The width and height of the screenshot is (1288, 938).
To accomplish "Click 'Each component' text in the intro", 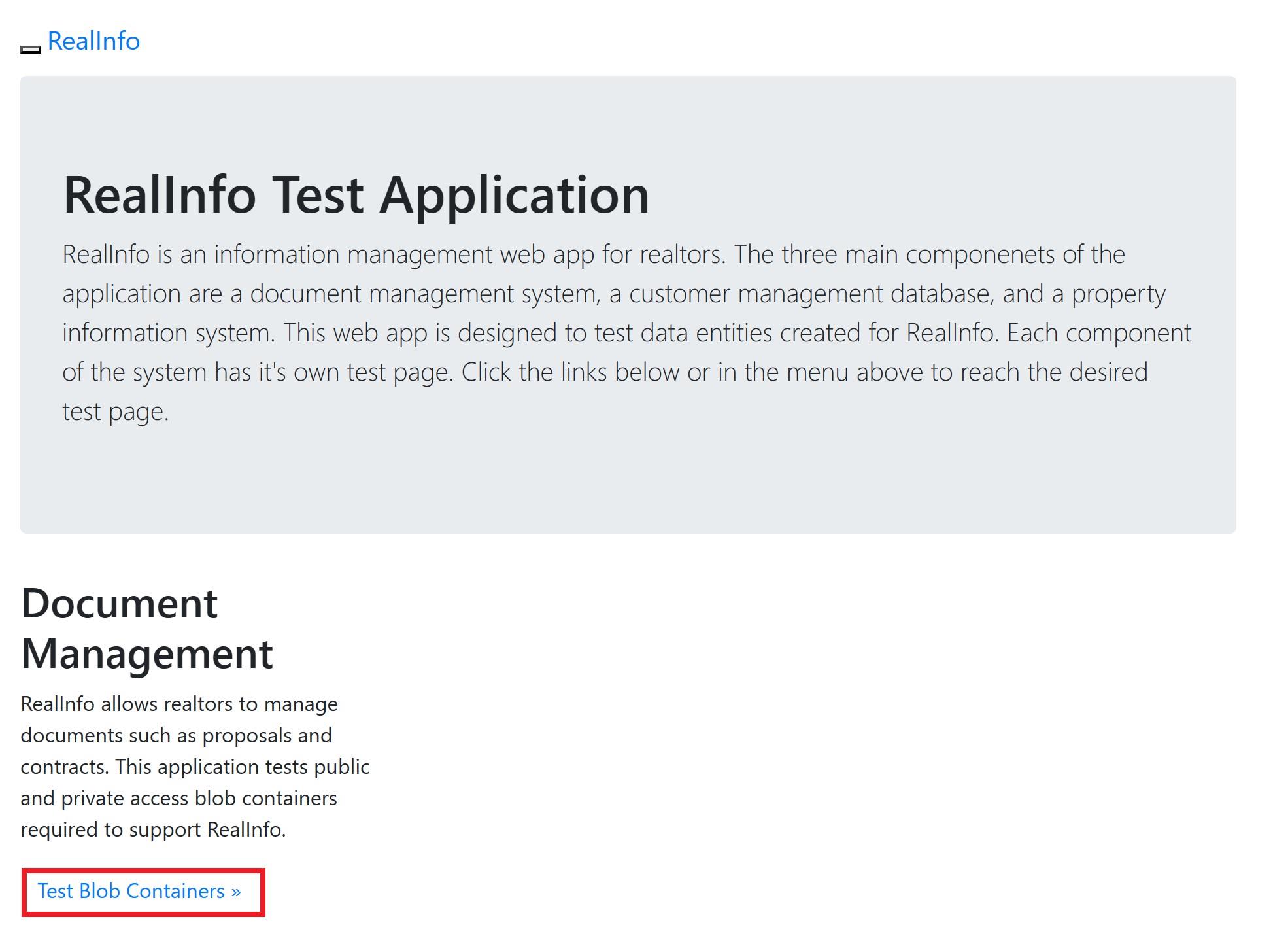I will (x=1098, y=333).
